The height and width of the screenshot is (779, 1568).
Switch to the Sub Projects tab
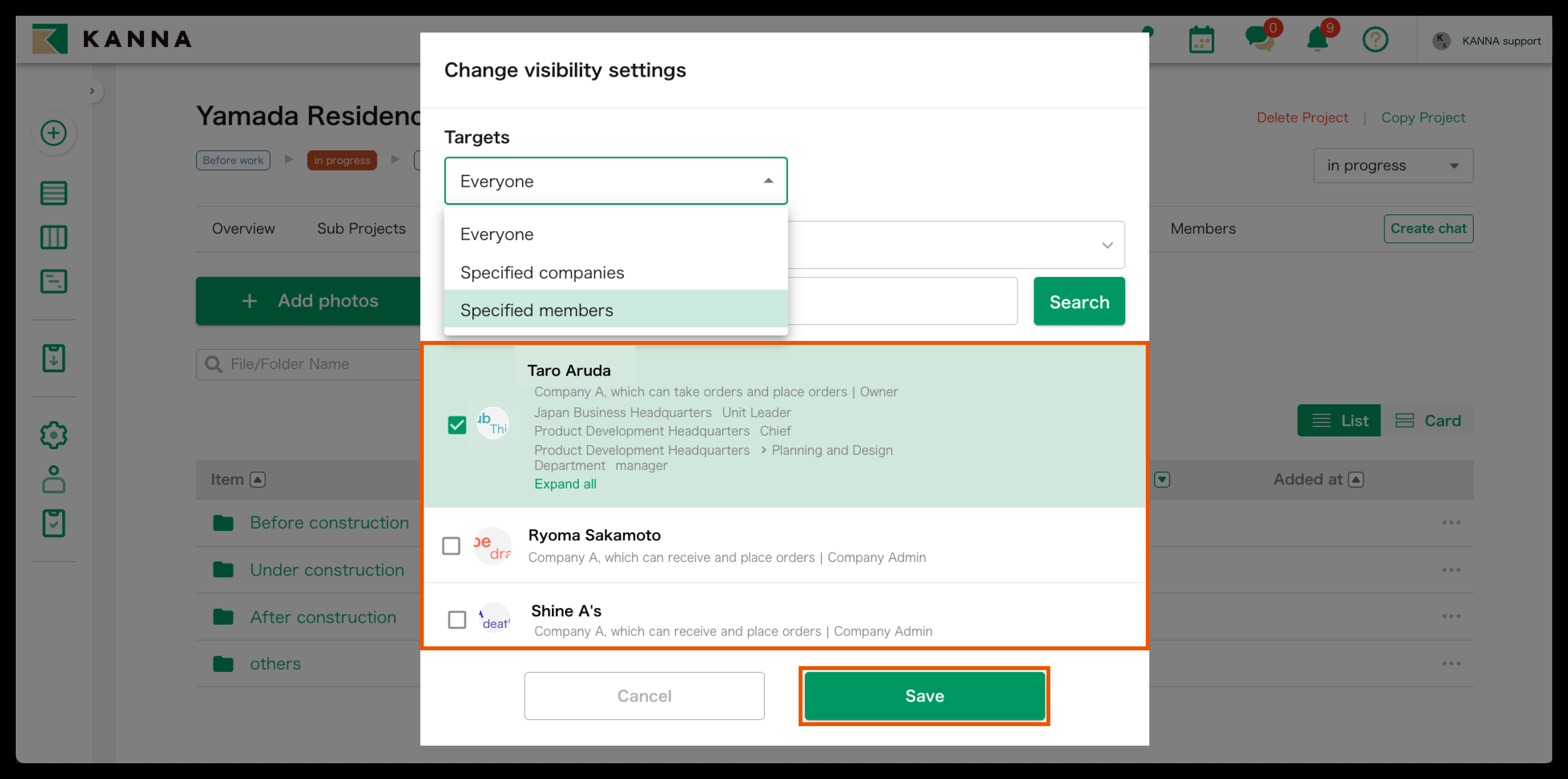(x=360, y=228)
